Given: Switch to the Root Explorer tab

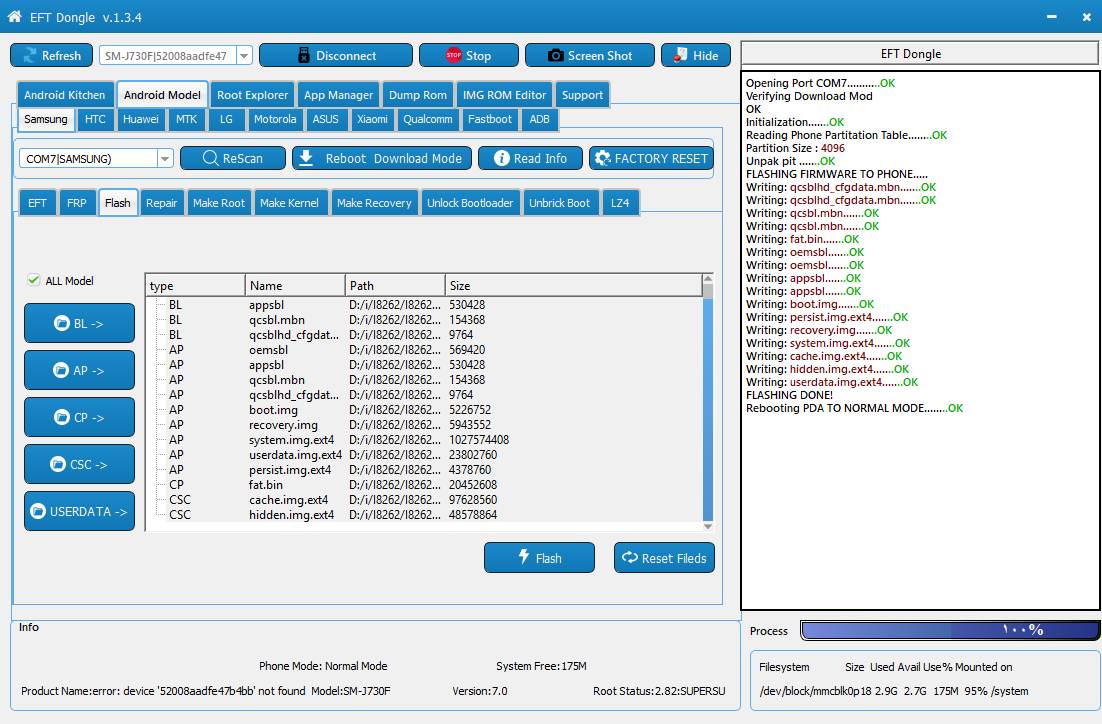Looking at the screenshot, I should tap(252, 95).
